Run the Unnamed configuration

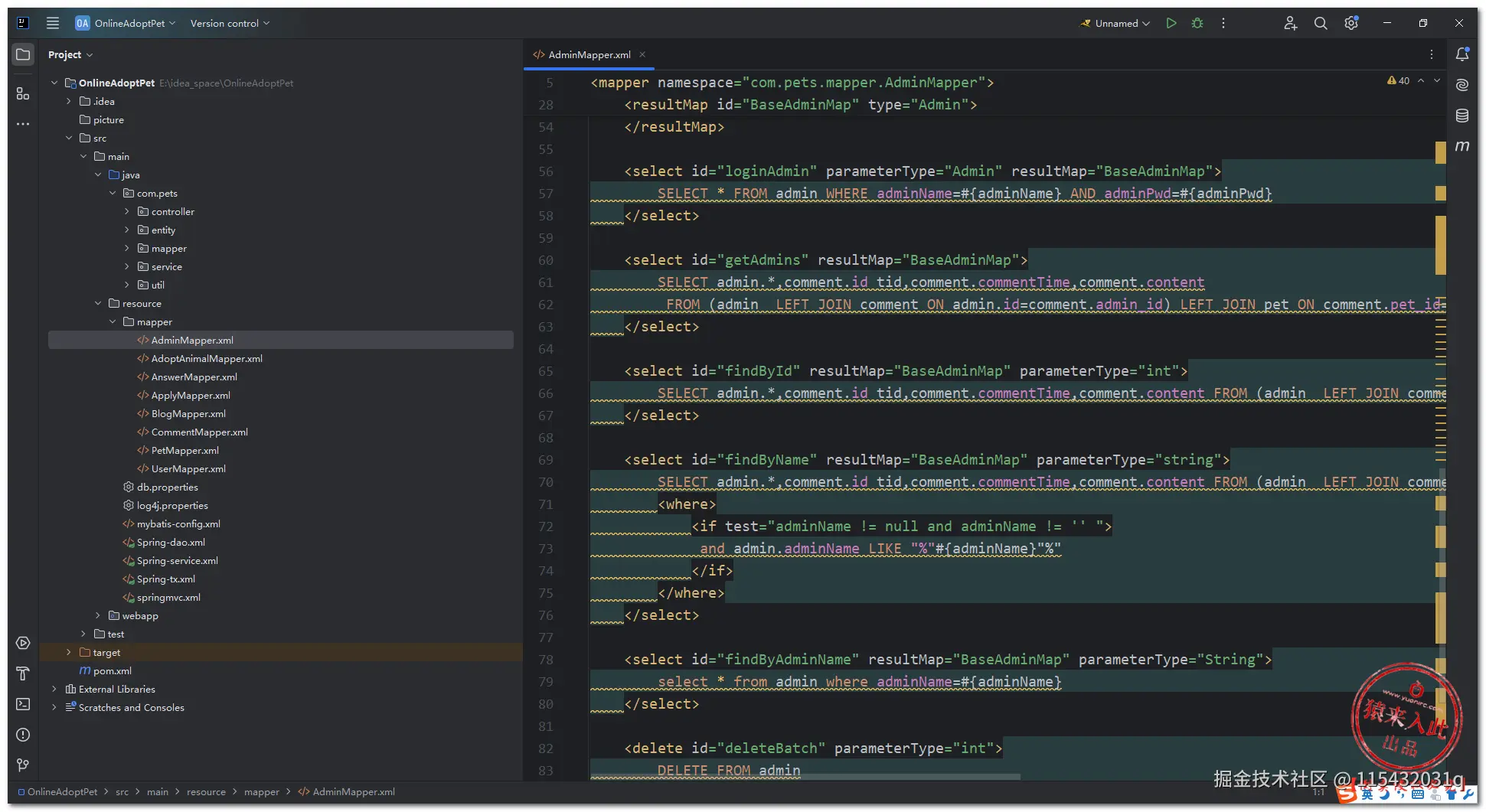tap(1171, 23)
